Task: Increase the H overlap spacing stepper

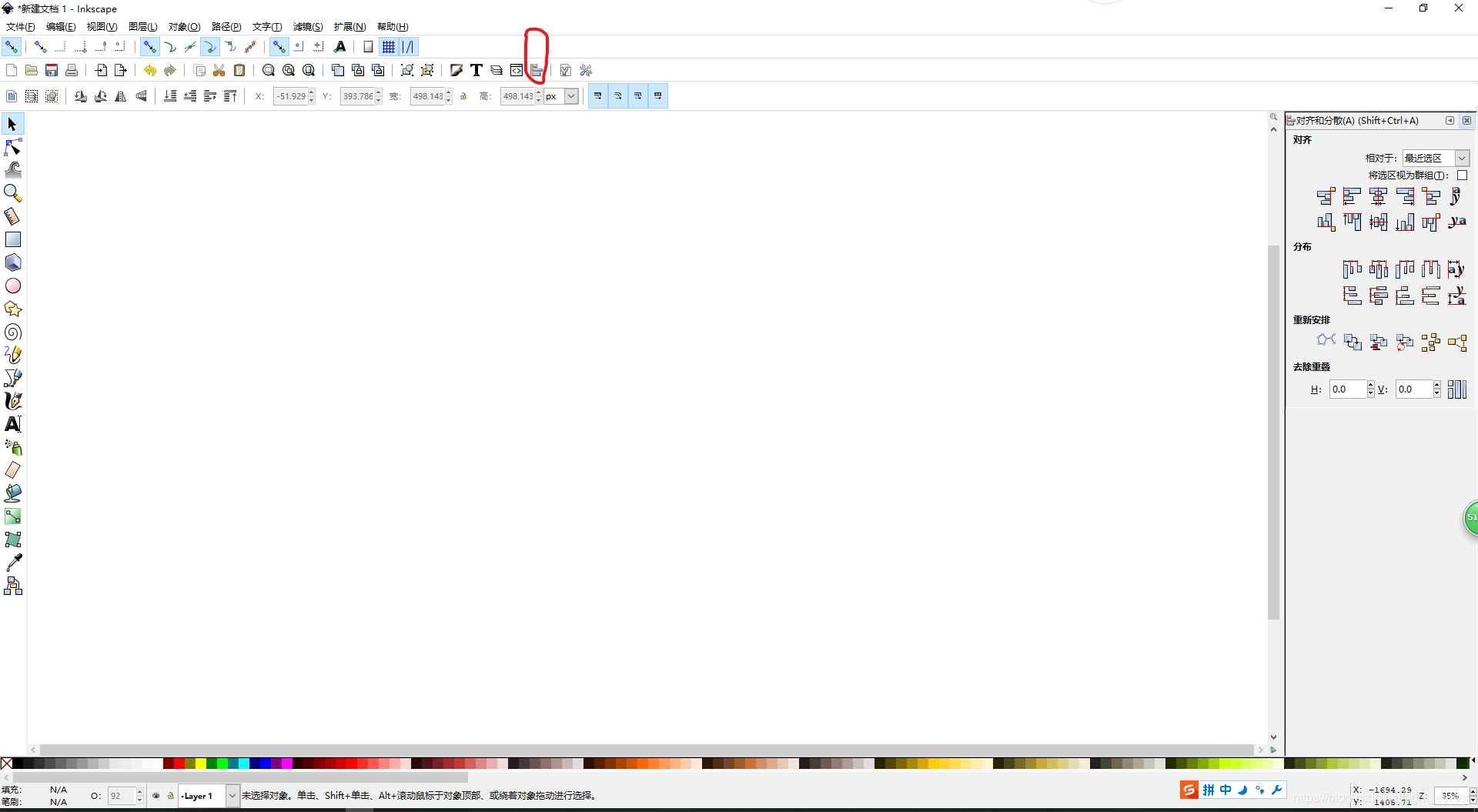Action: click(x=1371, y=385)
